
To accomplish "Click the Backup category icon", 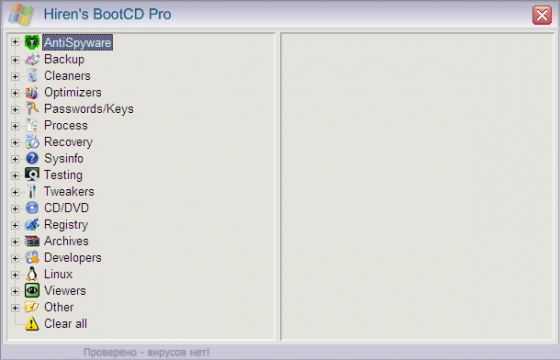I will (x=32, y=59).
